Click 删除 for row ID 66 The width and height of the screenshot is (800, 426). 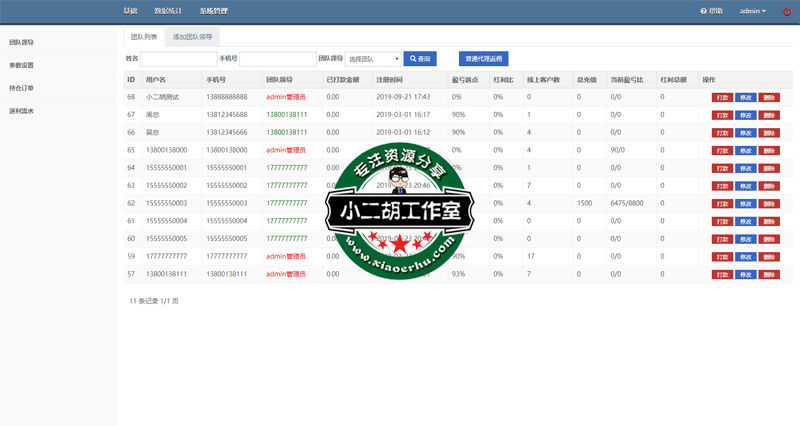click(768, 133)
